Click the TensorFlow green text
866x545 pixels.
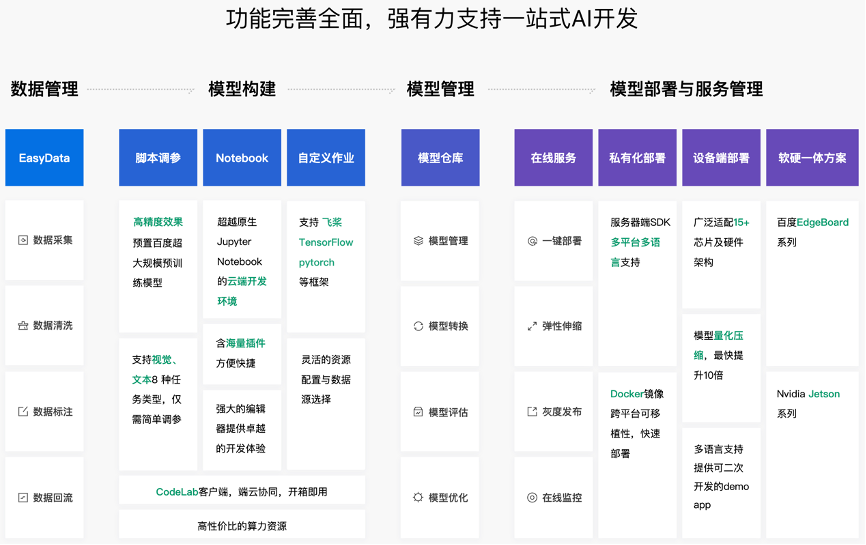(x=326, y=242)
